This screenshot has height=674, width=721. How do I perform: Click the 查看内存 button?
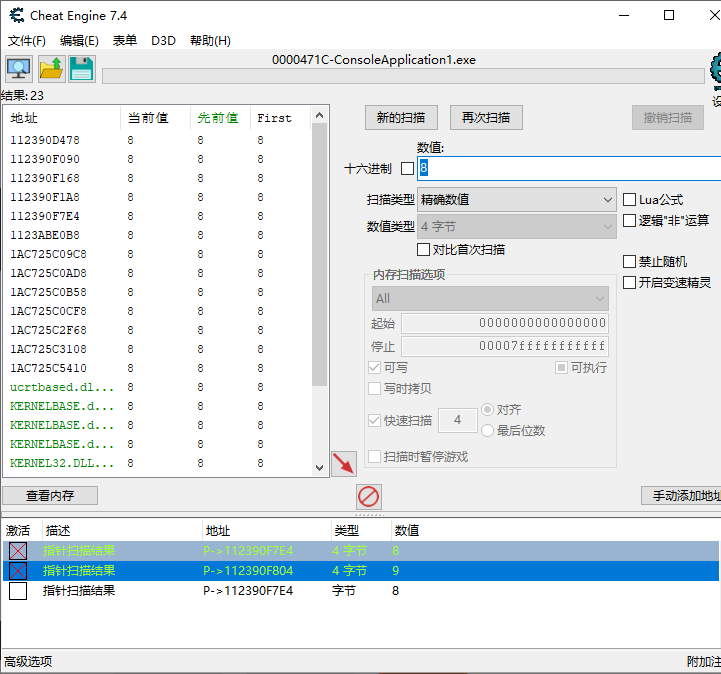[x=50, y=496]
